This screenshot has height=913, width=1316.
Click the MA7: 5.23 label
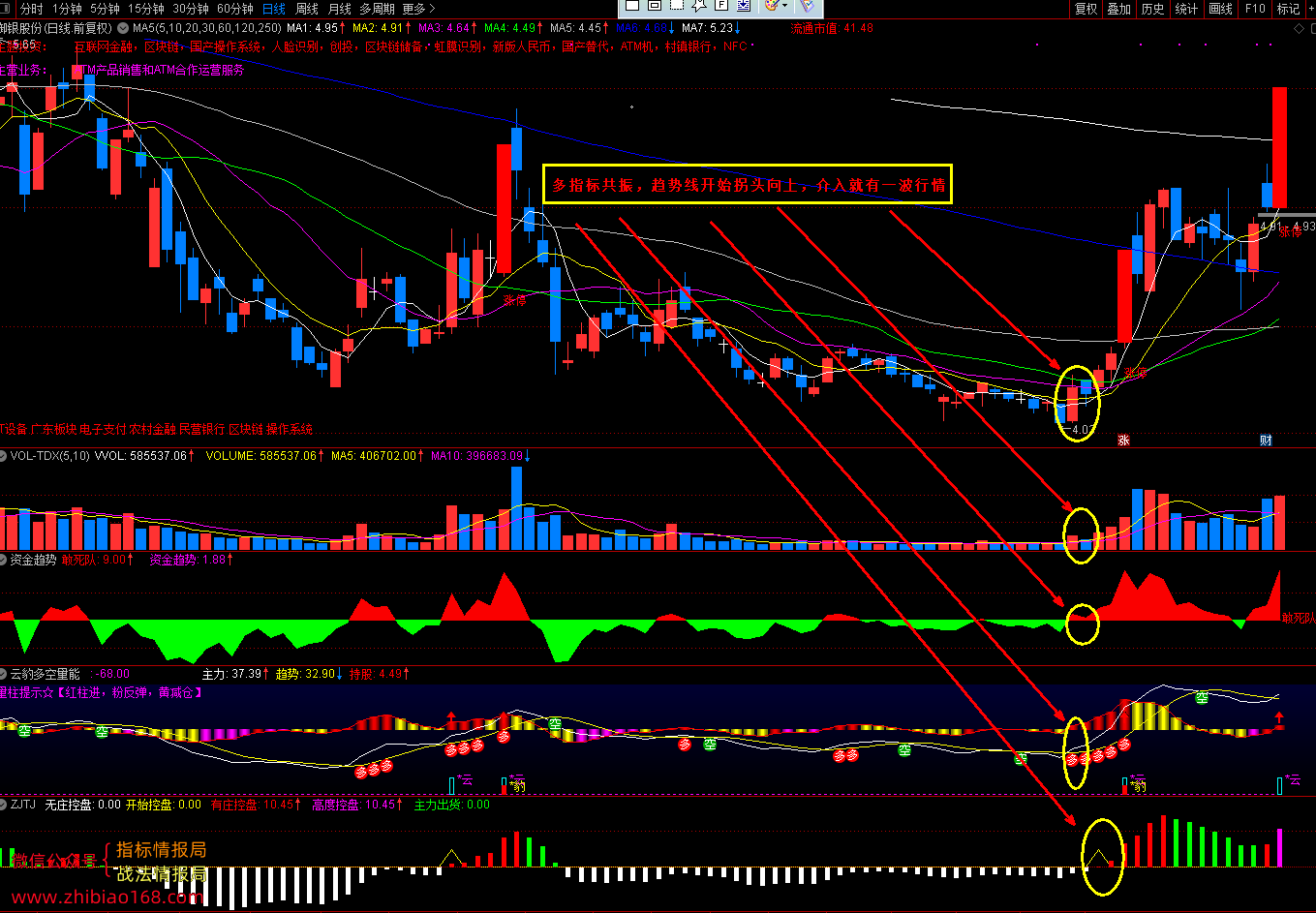[709, 28]
